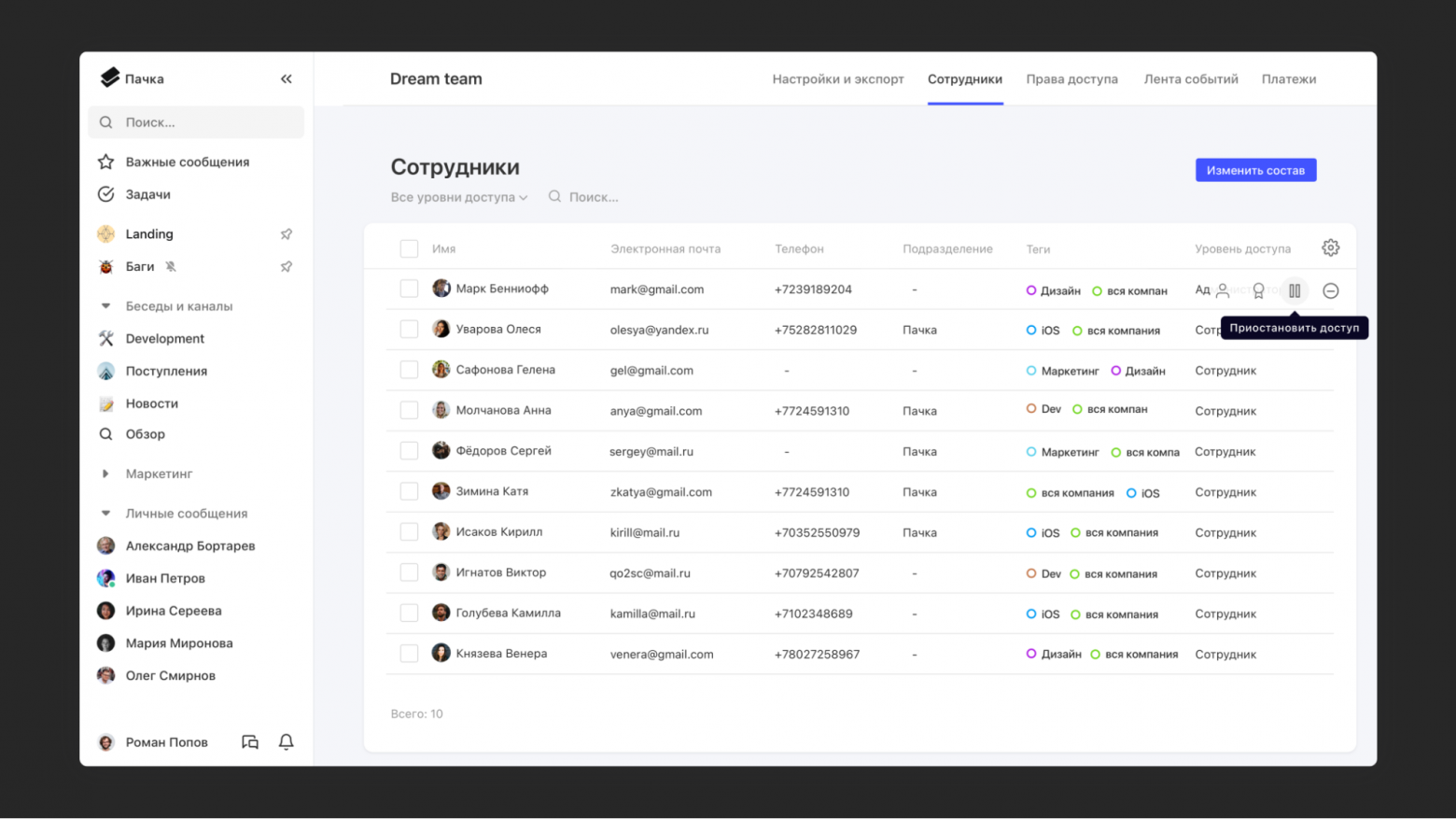Open table column settings via the gear icon
Viewport: 1456px width, 819px height.
pyautogui.click(x=1331, y=248)
